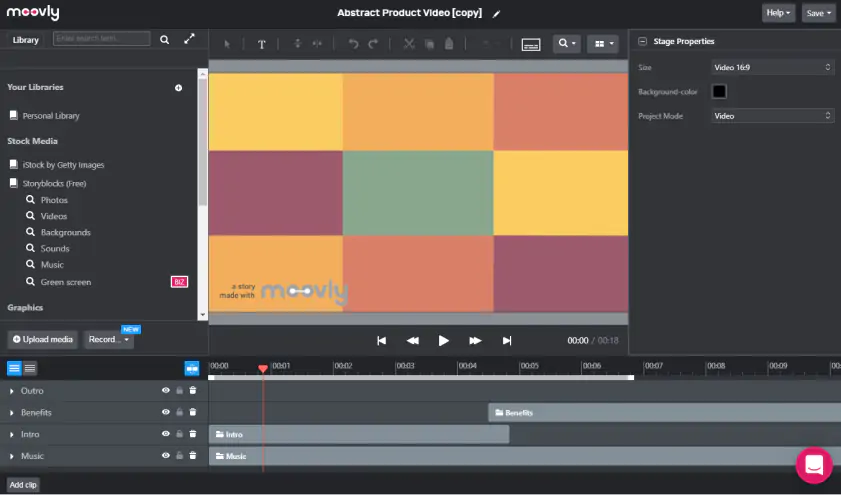Screen dimensions: 841x495
Task: Hide the Benefits clip
Action: point(166,412)
